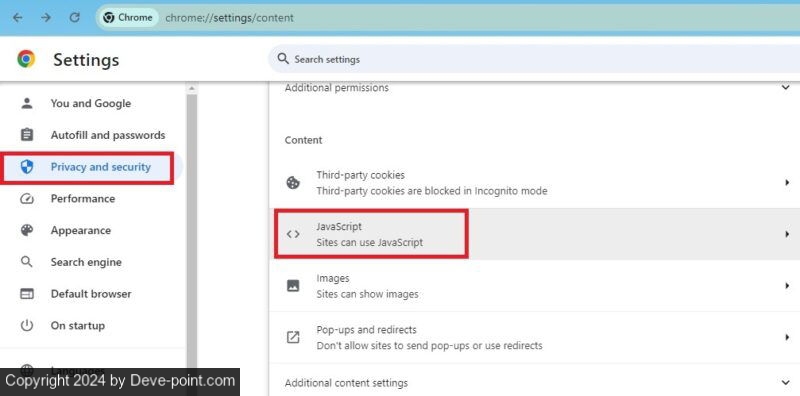Viewport: 800px width, 396px height.
Task: Reload the page with refresh icon
Action: click(74, 17)
